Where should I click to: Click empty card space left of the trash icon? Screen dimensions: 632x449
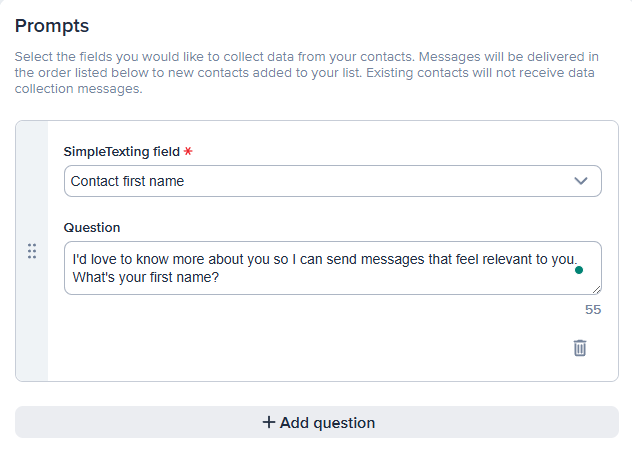pyautogui.click(x=300, y=348)
